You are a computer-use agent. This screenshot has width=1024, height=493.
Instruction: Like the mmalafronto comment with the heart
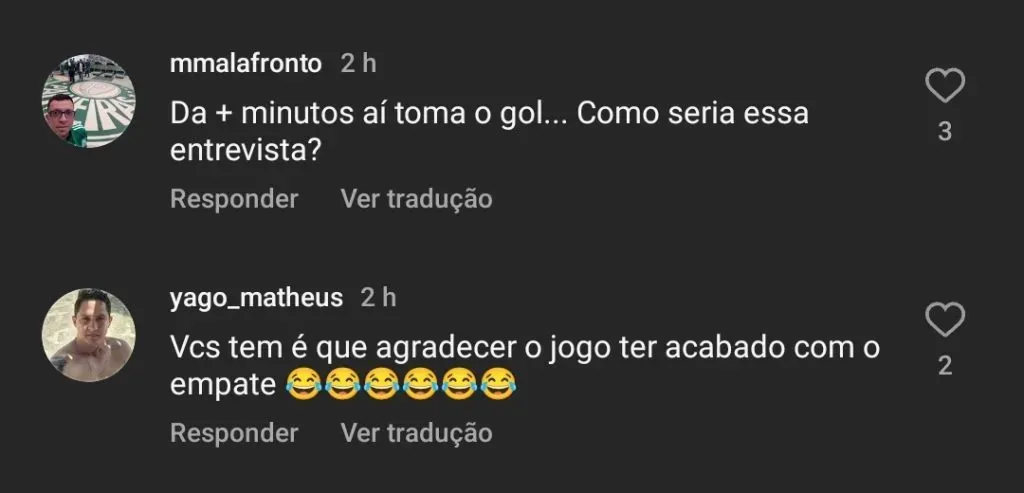(944, 87)
